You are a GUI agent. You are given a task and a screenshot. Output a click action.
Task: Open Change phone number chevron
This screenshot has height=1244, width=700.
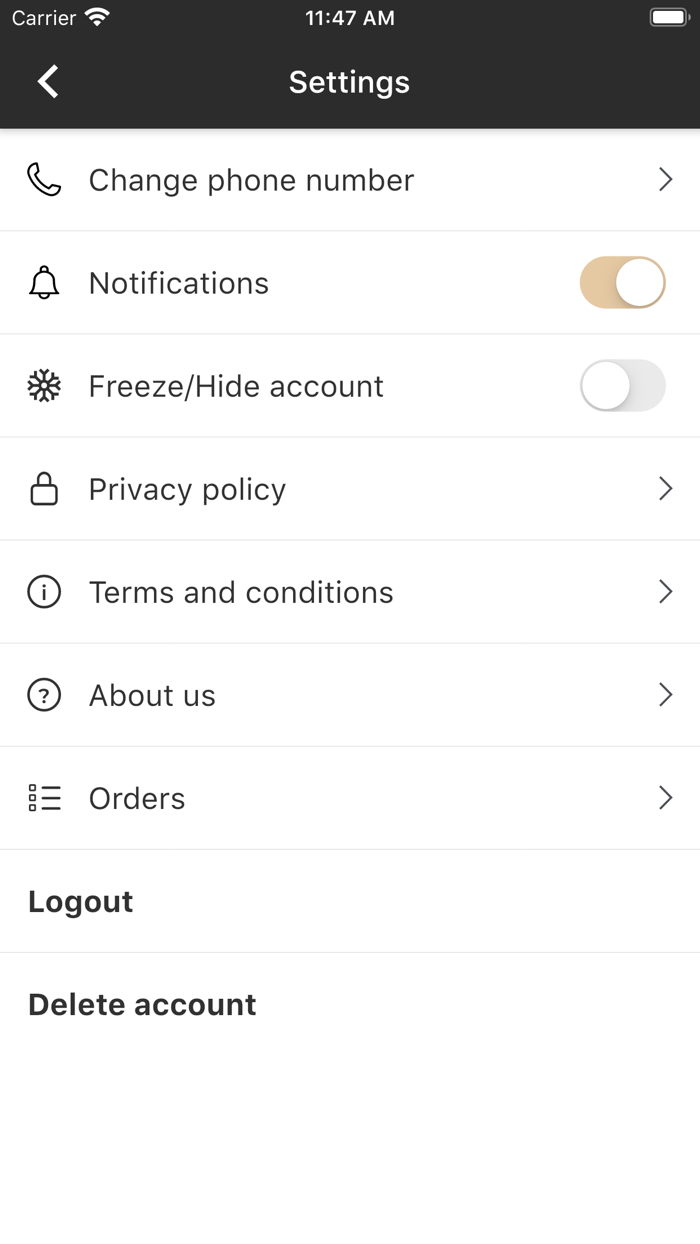point(665,180)
